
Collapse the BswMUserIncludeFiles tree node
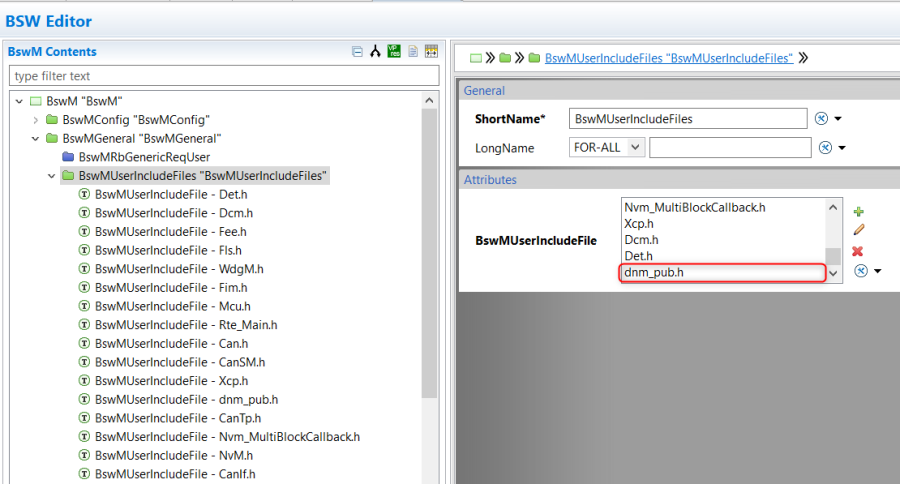[x=52, y=176]
